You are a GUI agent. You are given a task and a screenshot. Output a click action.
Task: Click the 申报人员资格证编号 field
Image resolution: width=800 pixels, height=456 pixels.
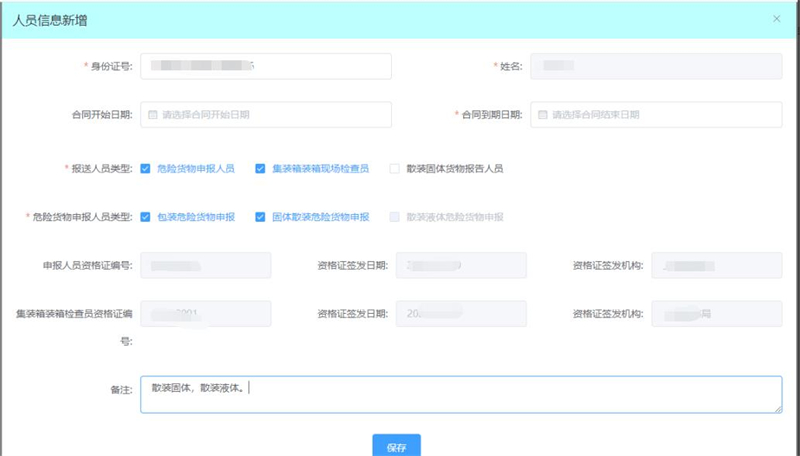206,265
